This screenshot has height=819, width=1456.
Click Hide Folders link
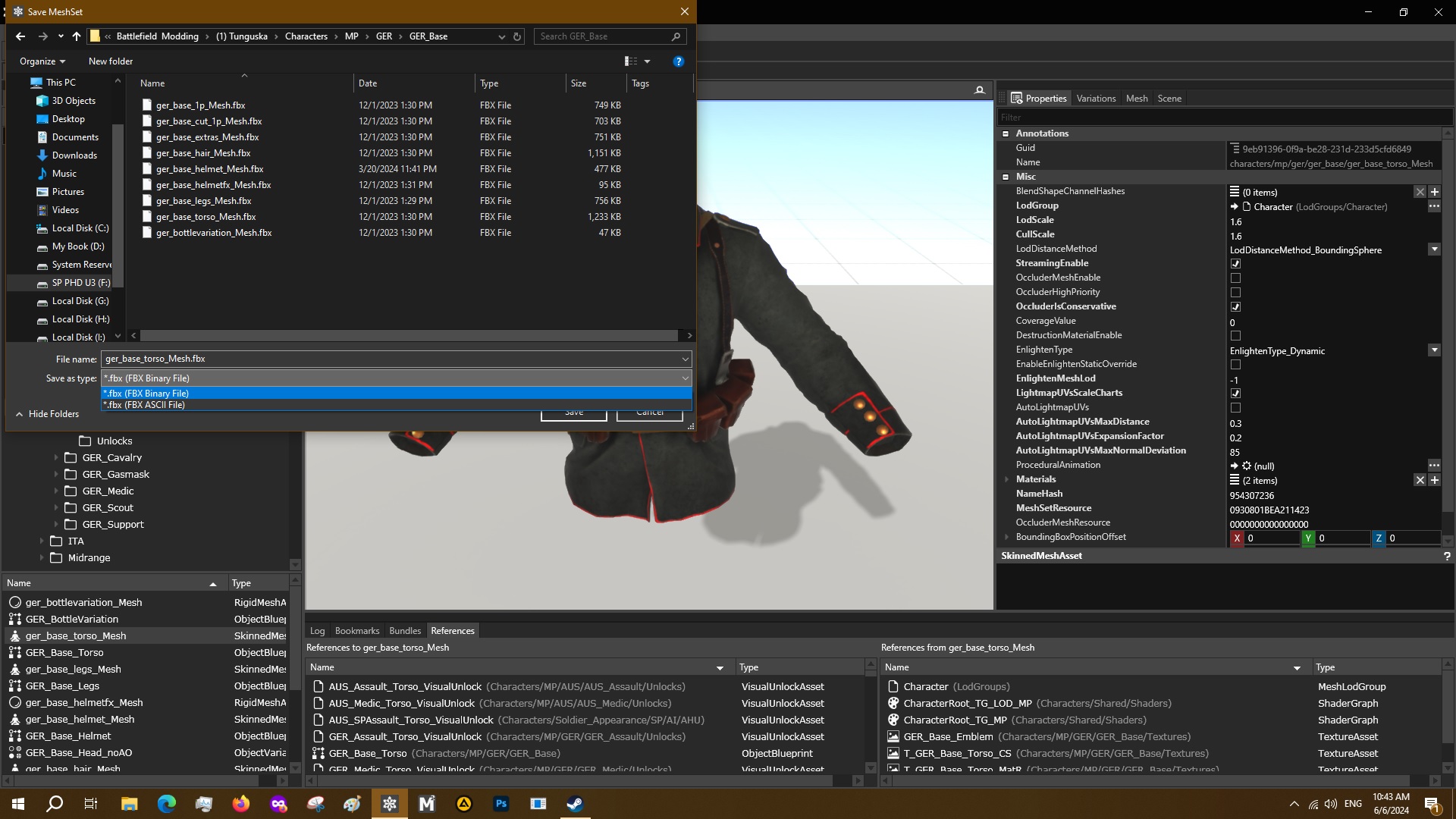(x=53, y=414)
